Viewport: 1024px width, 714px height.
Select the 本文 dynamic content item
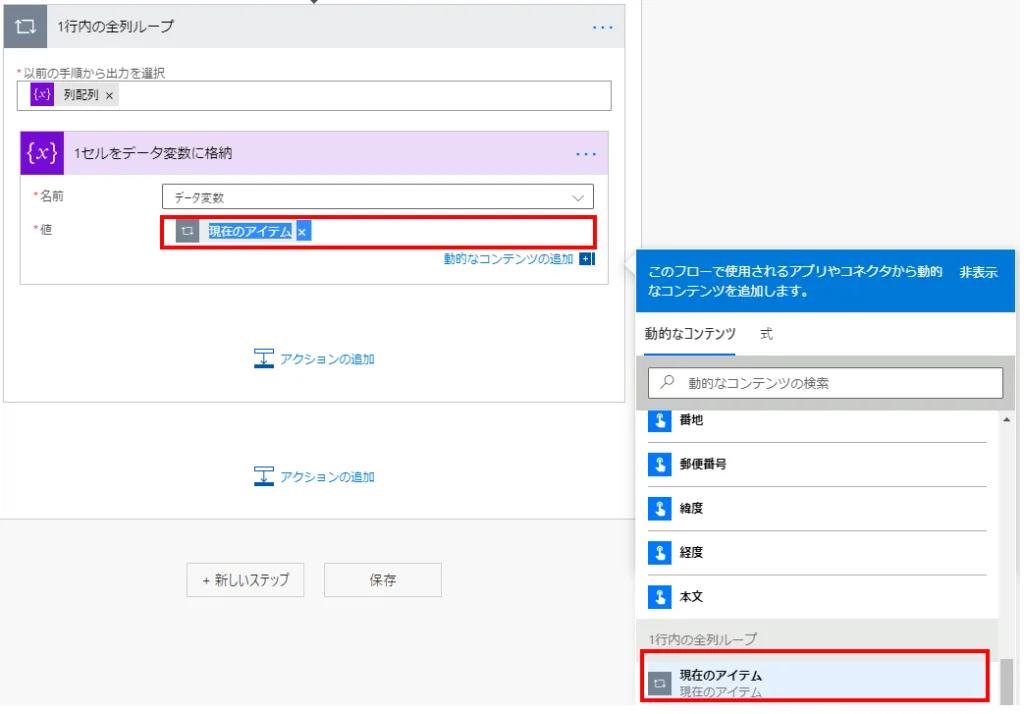coord(691,597)
